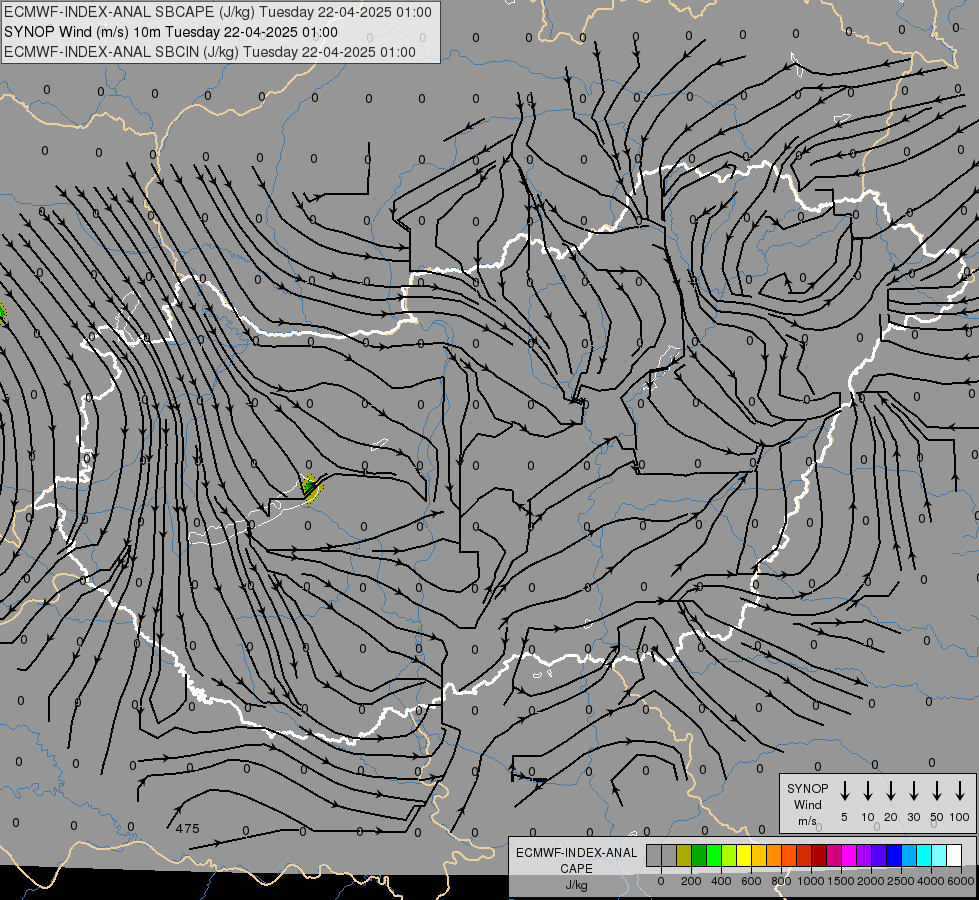Pick the yellow-green CAPE legend swatch
The image size is (979, 900).
(729, 855)
